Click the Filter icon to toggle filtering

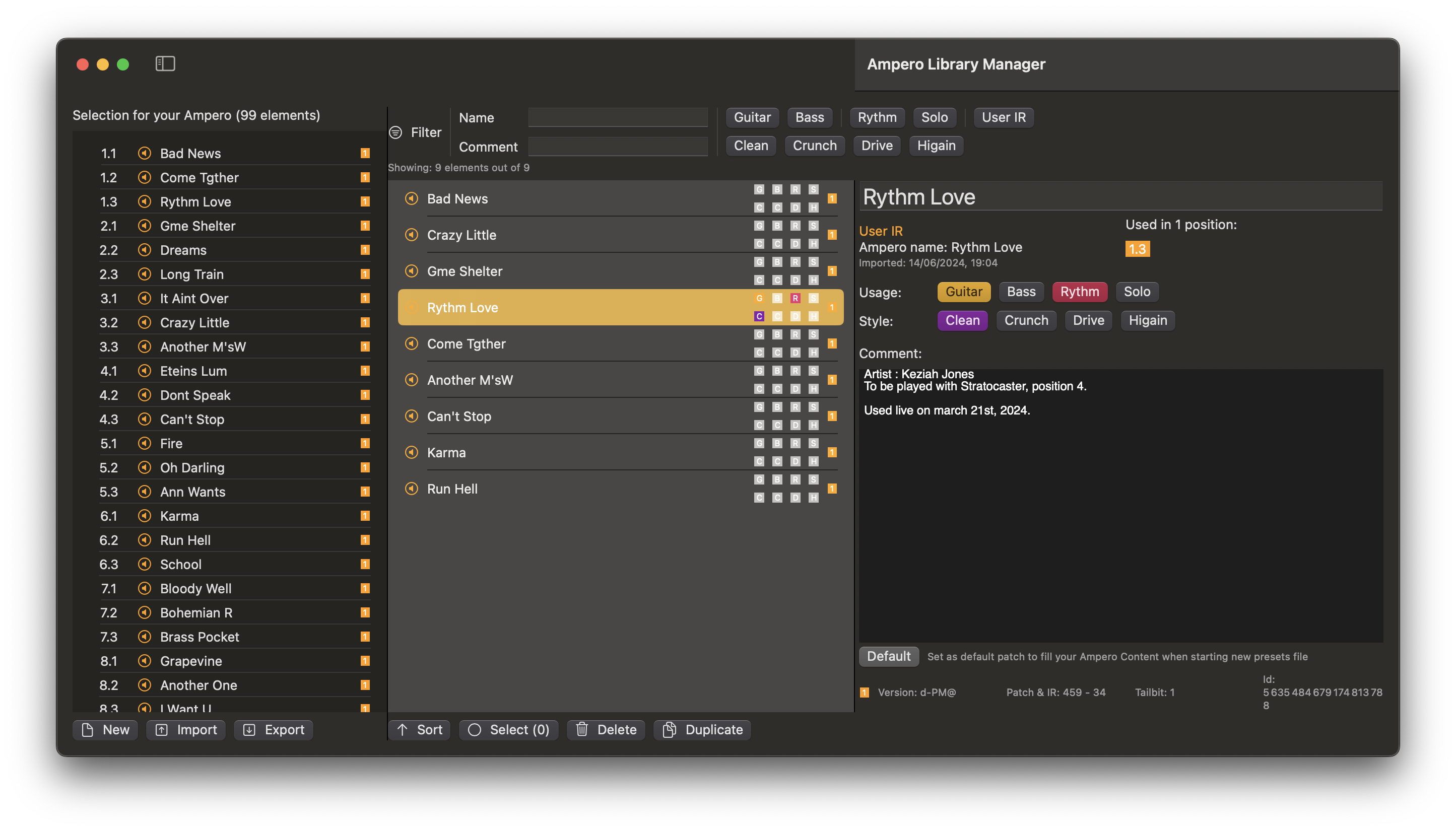click(396, 131)
